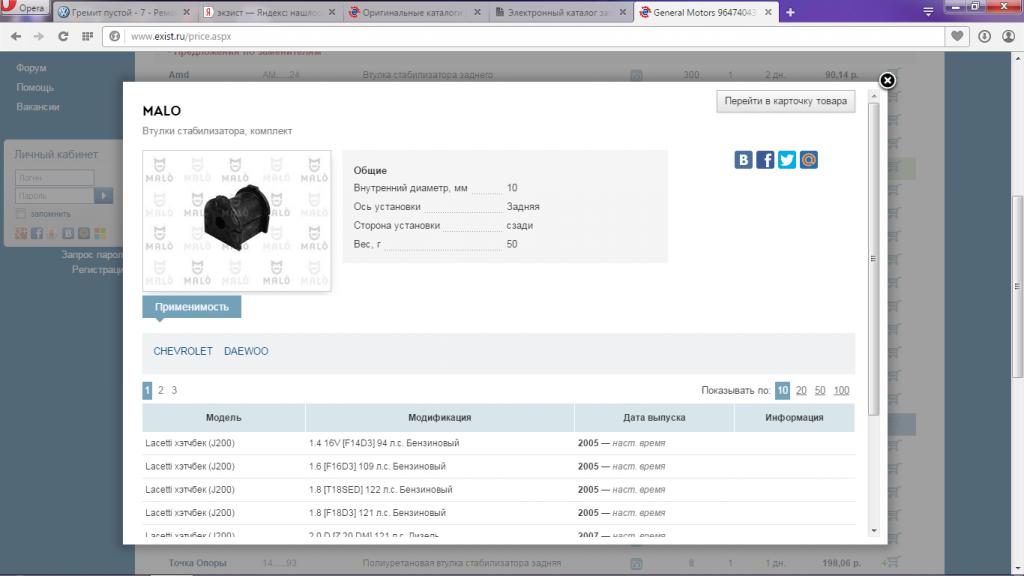
Task: Close the Yandex 'экзист' tab
Action: pos(332,12)
